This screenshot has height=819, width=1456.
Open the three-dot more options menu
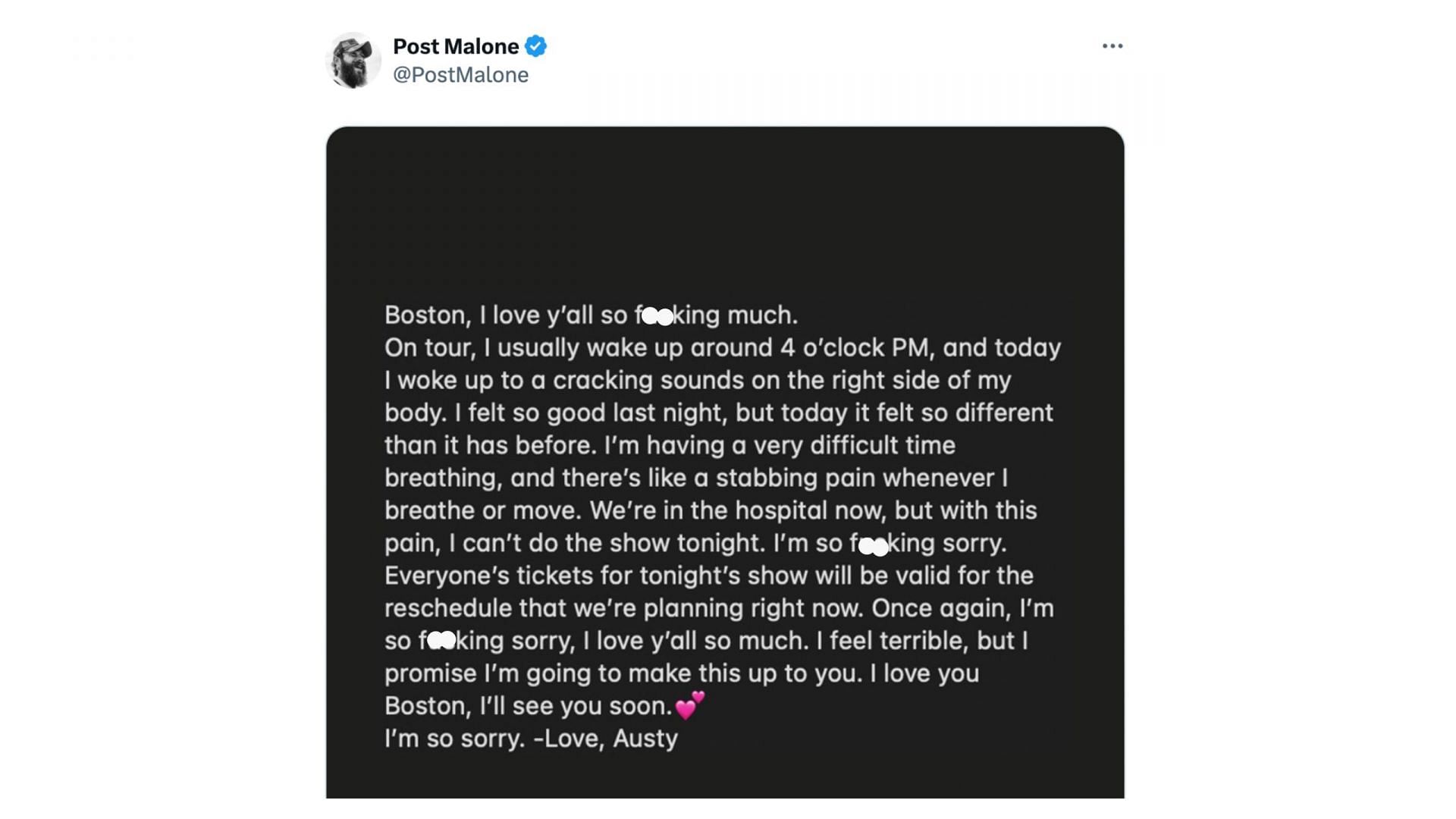click(1112, 46)
